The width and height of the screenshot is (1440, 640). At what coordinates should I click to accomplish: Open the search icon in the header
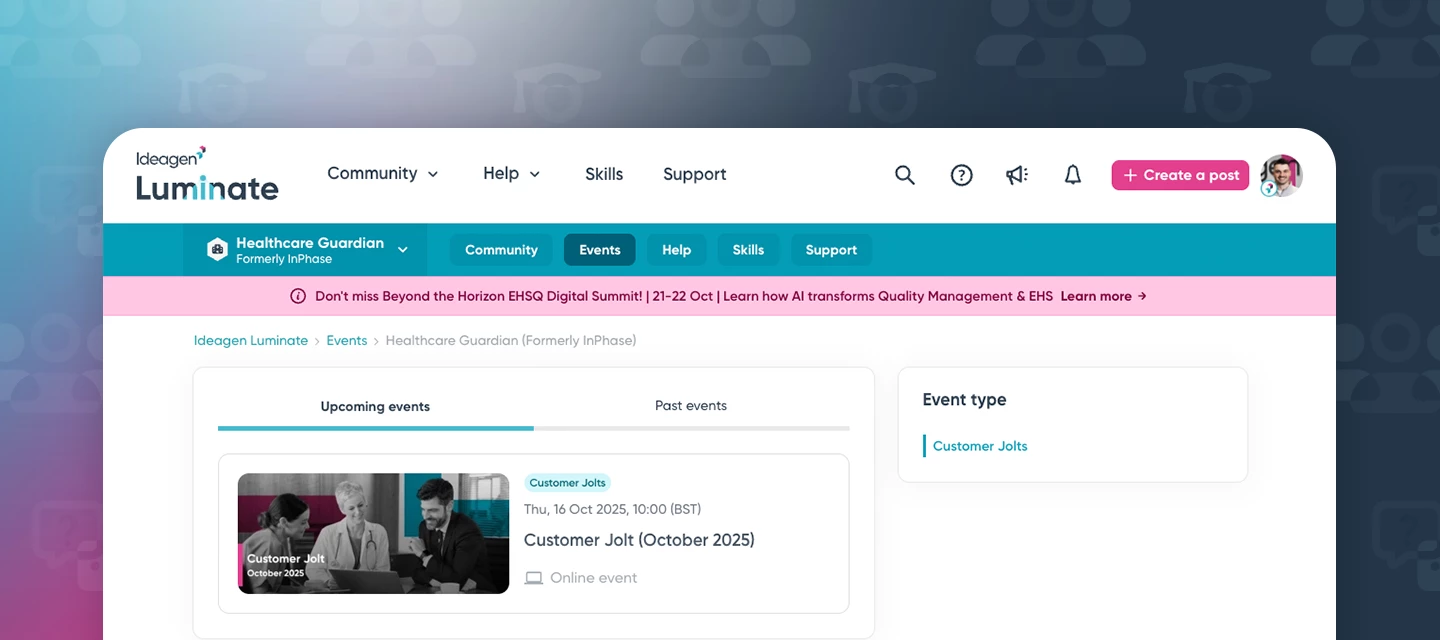point(904,174)
